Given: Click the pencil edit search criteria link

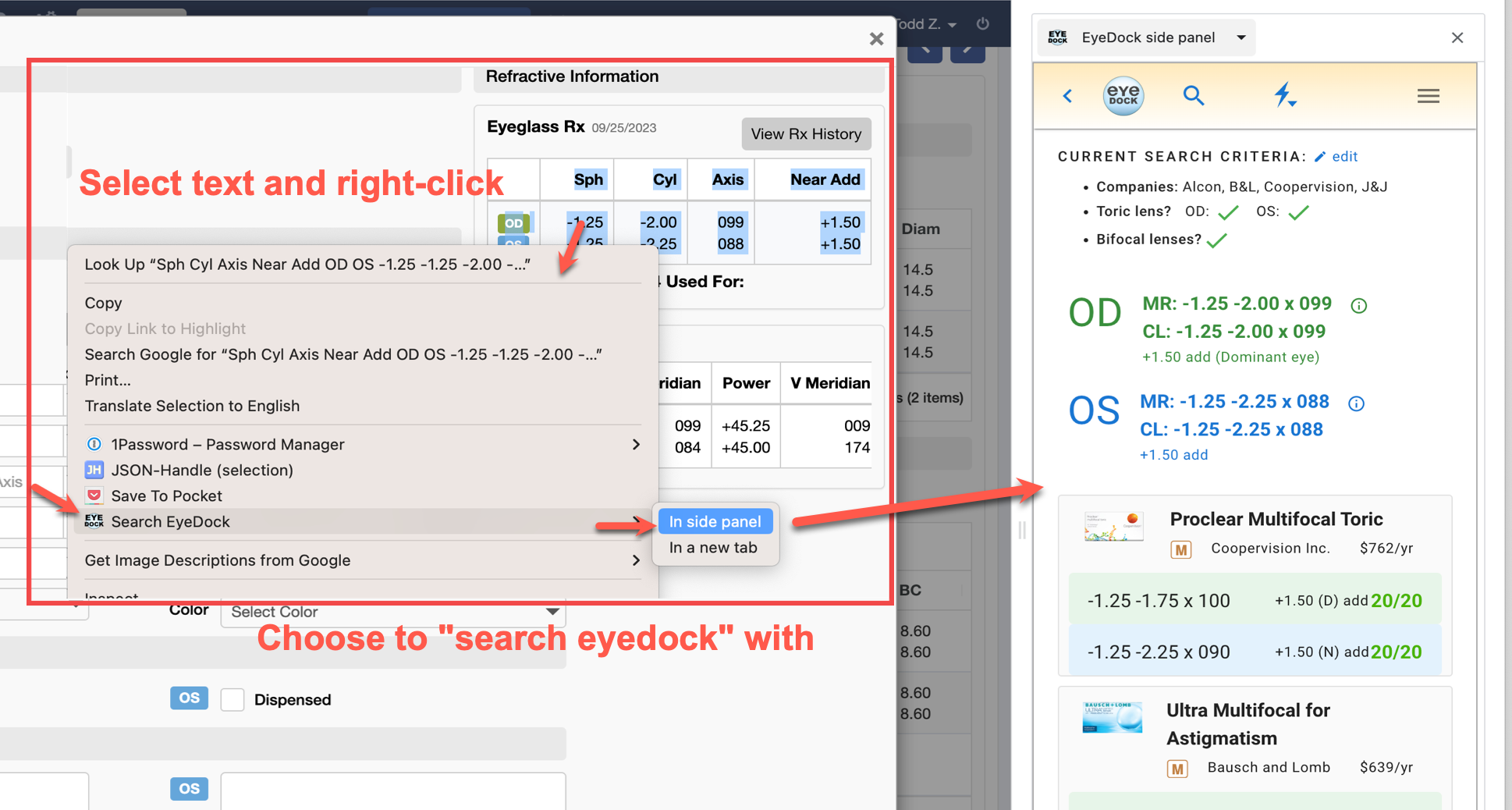Looking at the screenshot, I should [x=1336, y=157].
